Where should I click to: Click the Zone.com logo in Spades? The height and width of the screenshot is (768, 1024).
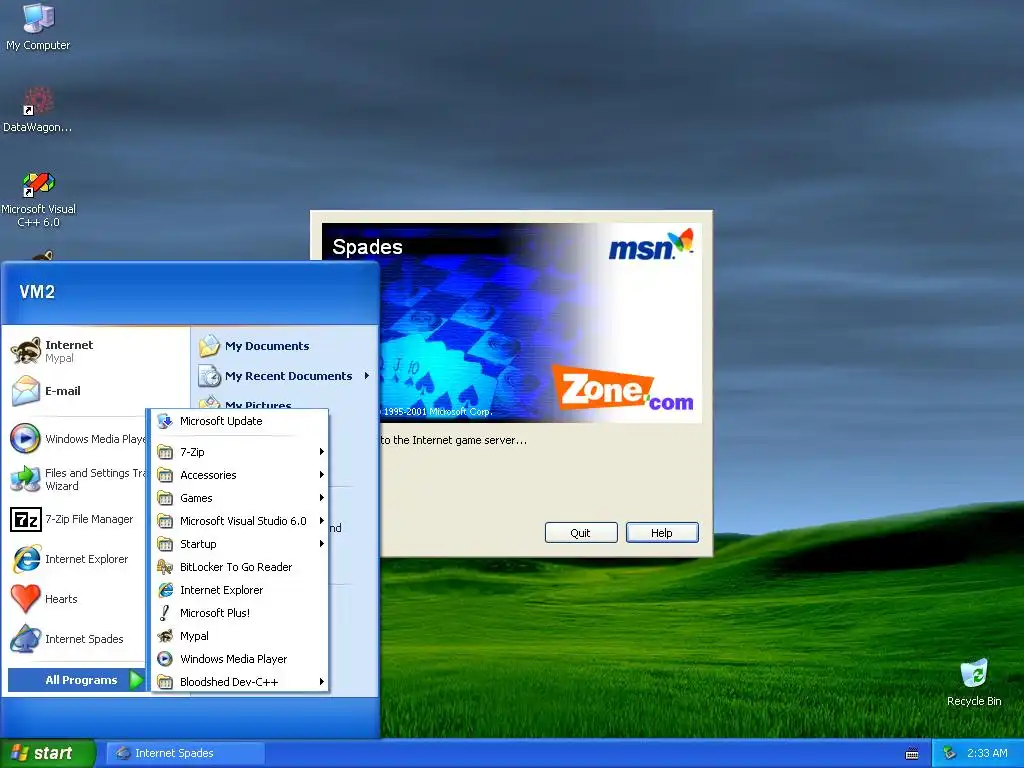(x=622, y=388)
